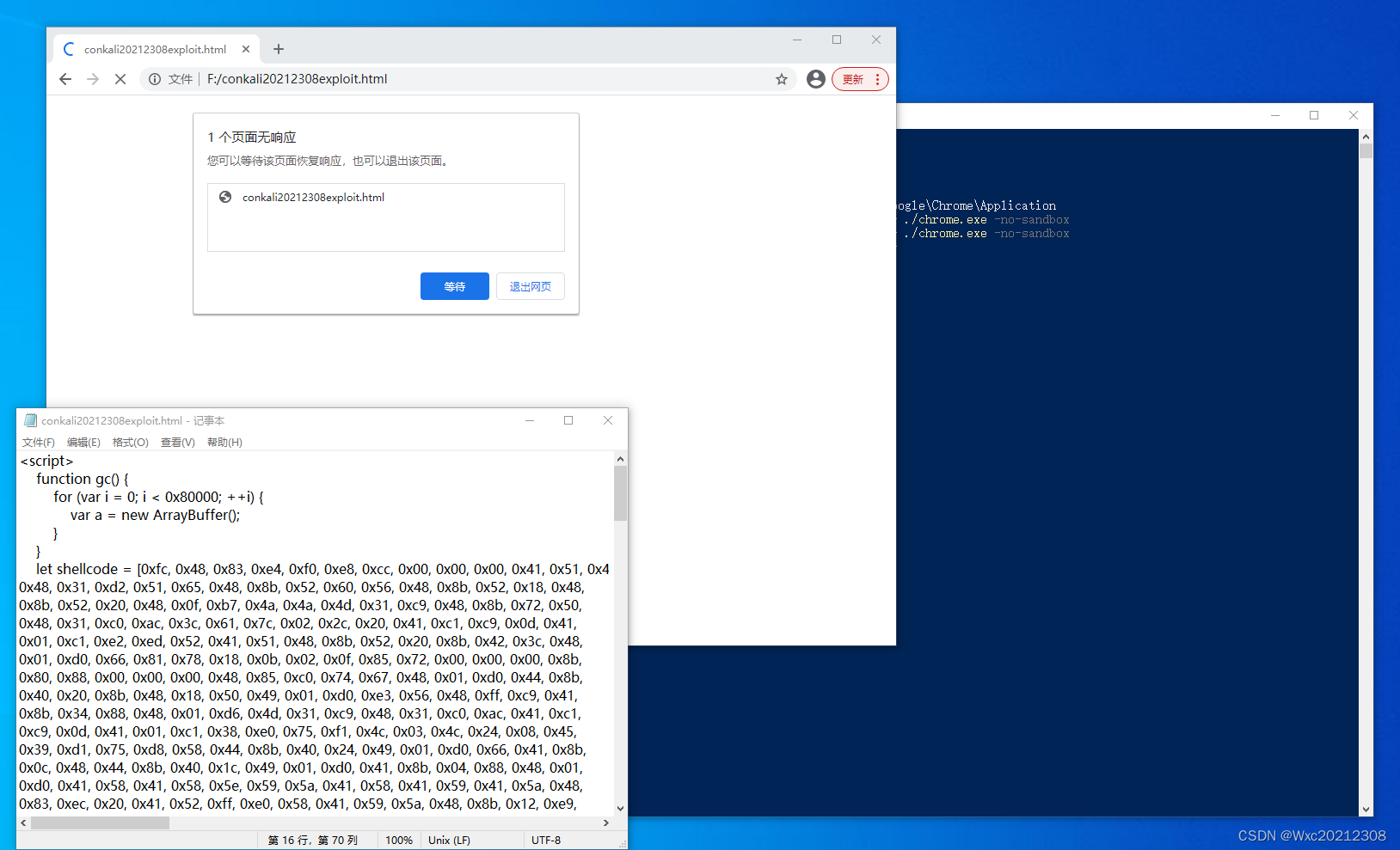Open Notepad 查看(V) menu
Viewport: 1400px width, 850px height.
(x=178, y=443)
